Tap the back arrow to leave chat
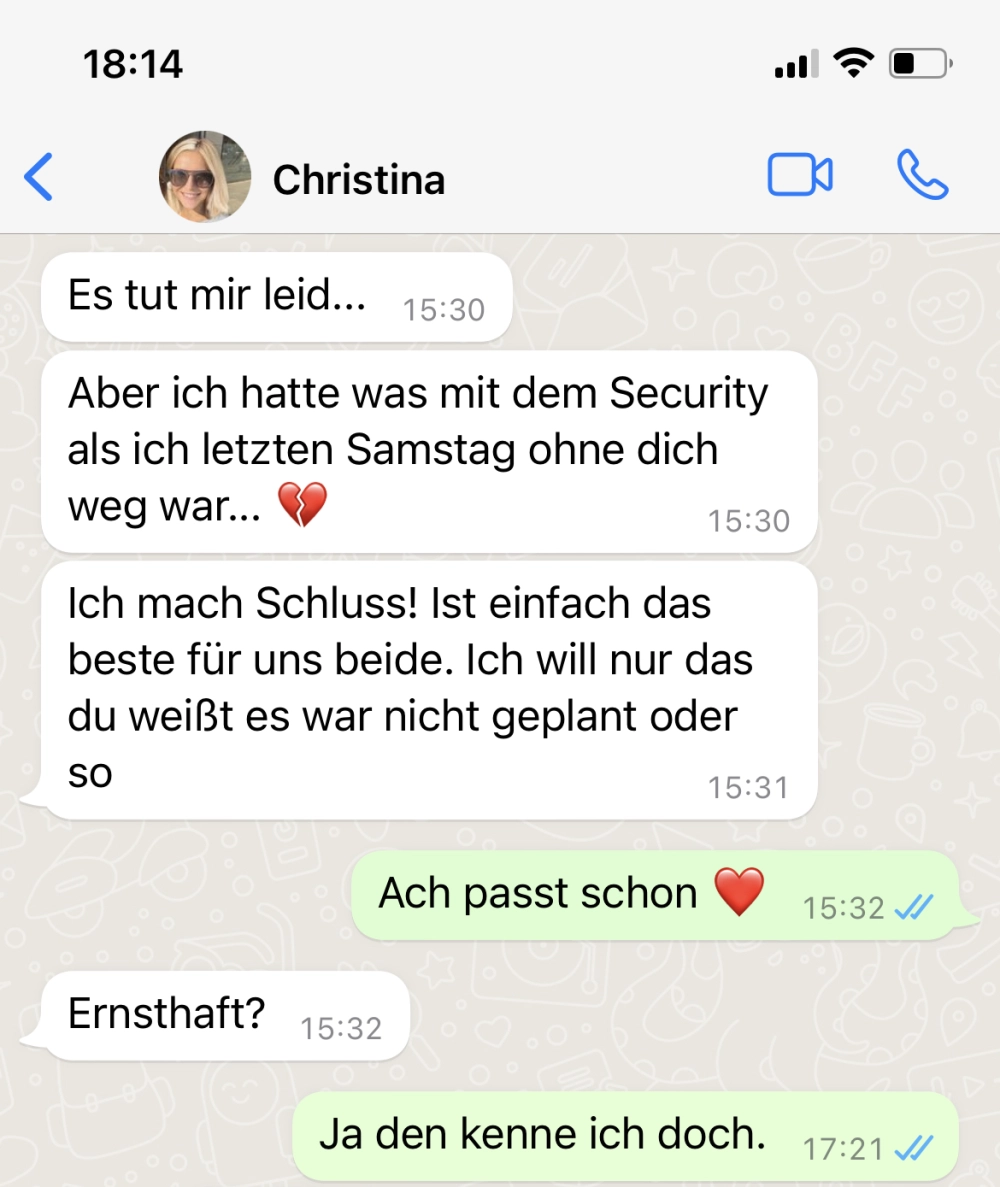This screenshot has width=1000, height=1187. coord(39,177)
